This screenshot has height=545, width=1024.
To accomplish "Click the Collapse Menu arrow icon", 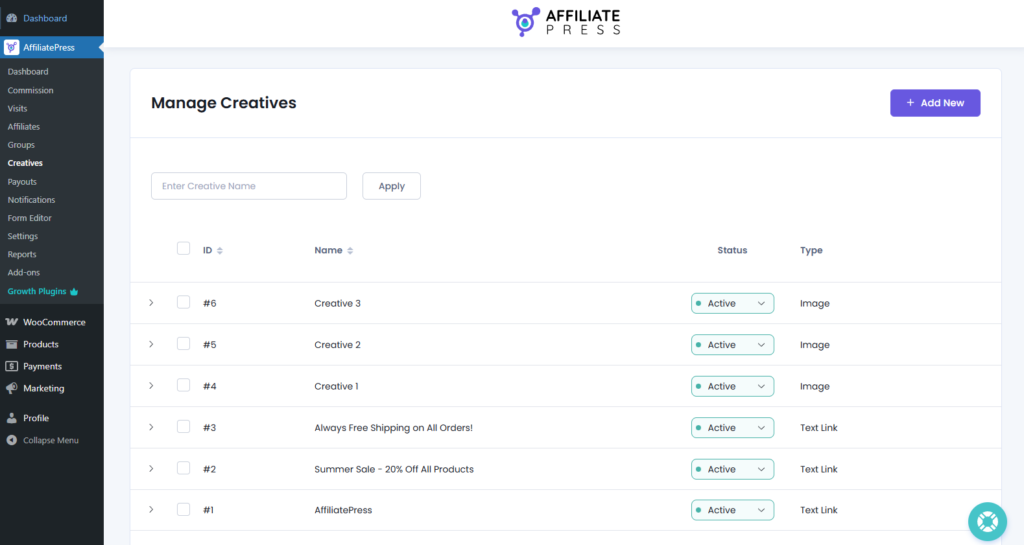I will (x=12, y=440).
